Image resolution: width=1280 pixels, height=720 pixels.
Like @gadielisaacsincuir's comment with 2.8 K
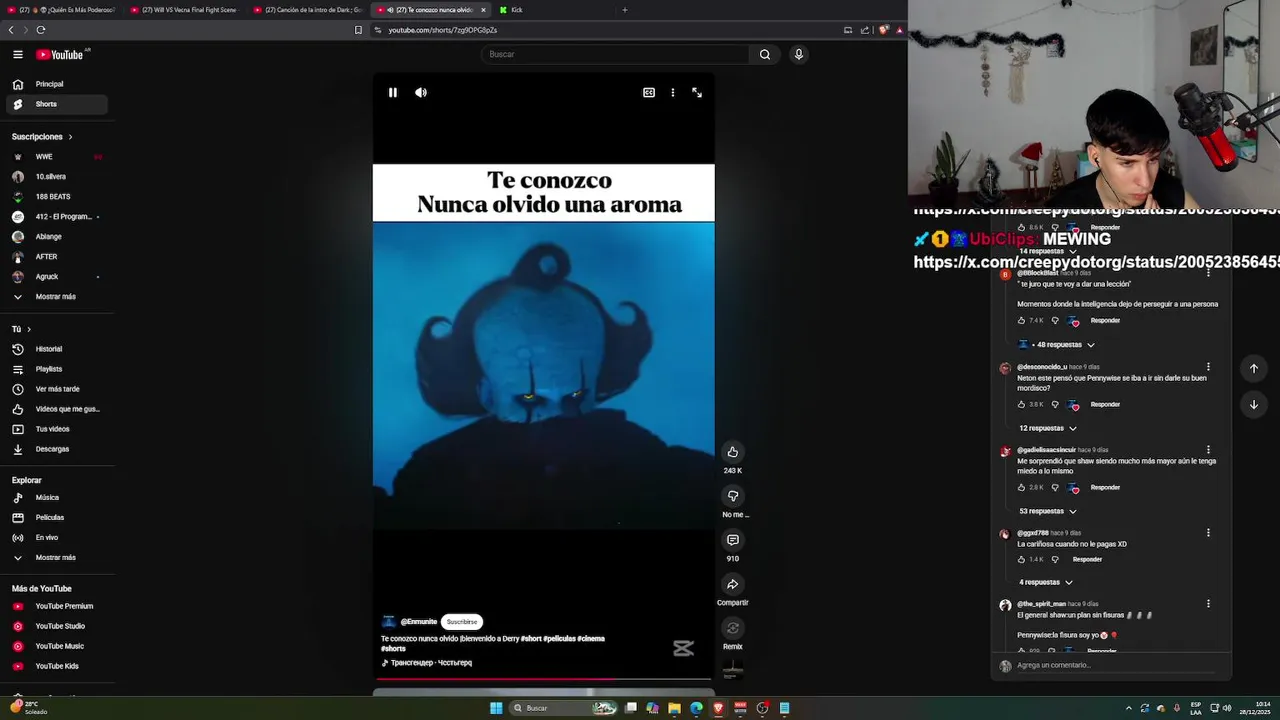coord(1021,488)
